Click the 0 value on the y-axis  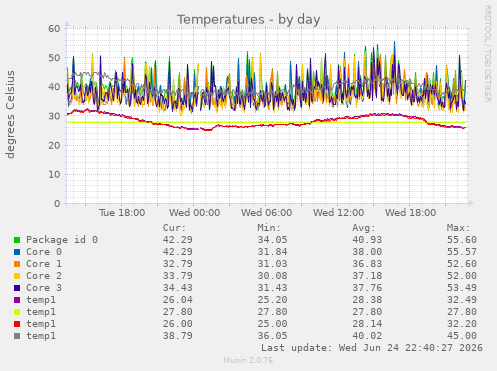(x=57, y=204)
